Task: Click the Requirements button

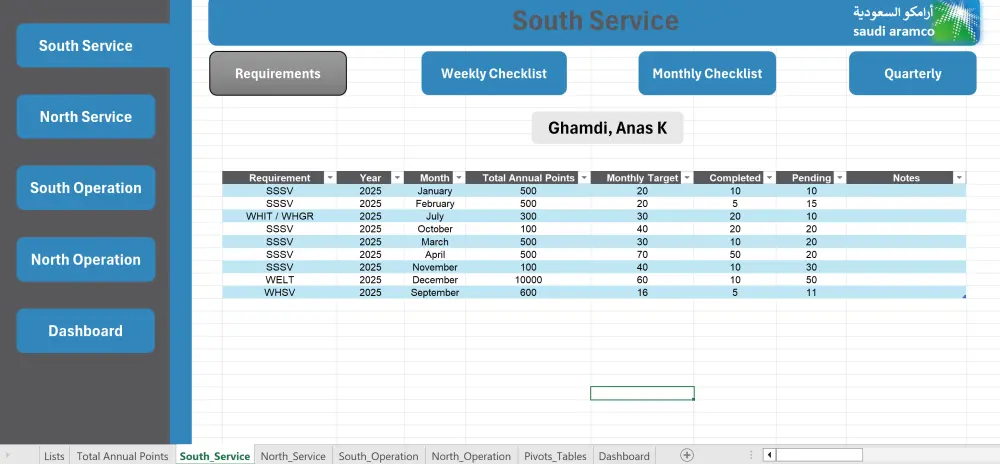Action: click(x=277, y=74)
